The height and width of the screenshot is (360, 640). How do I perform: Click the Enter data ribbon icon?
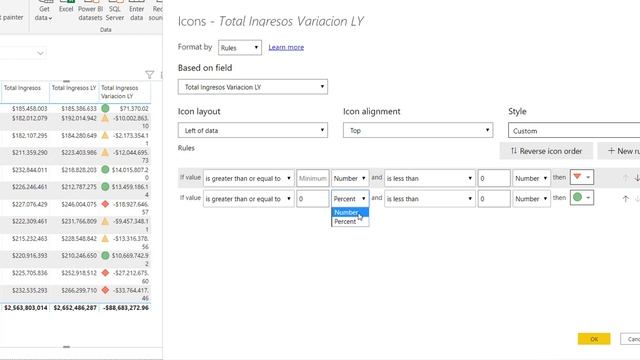[136, 11]
